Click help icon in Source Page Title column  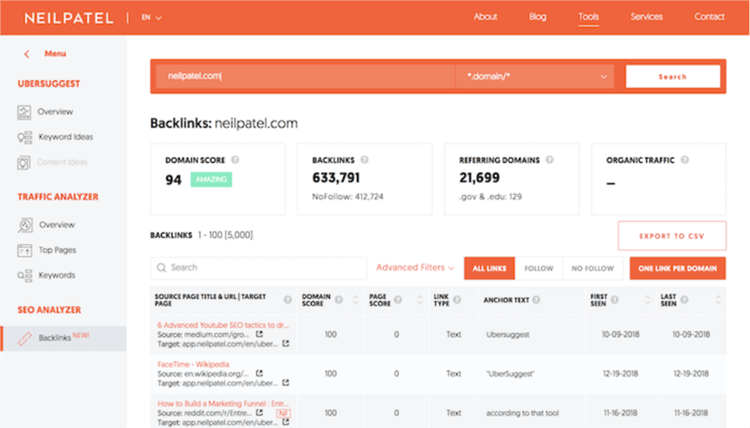[x=287, y=300]
